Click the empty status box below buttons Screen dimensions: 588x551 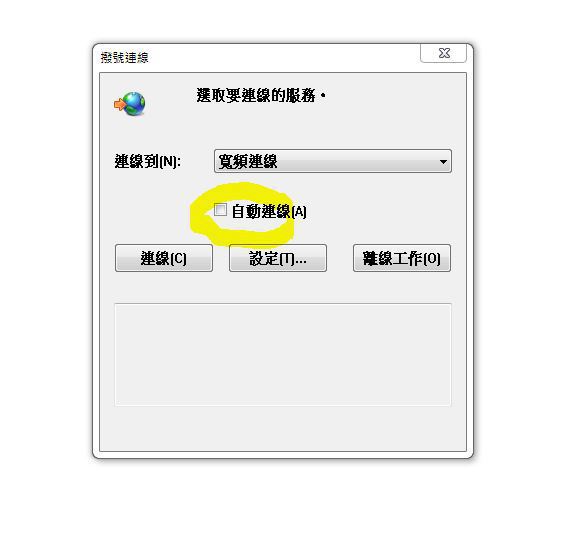click(283, 355)
